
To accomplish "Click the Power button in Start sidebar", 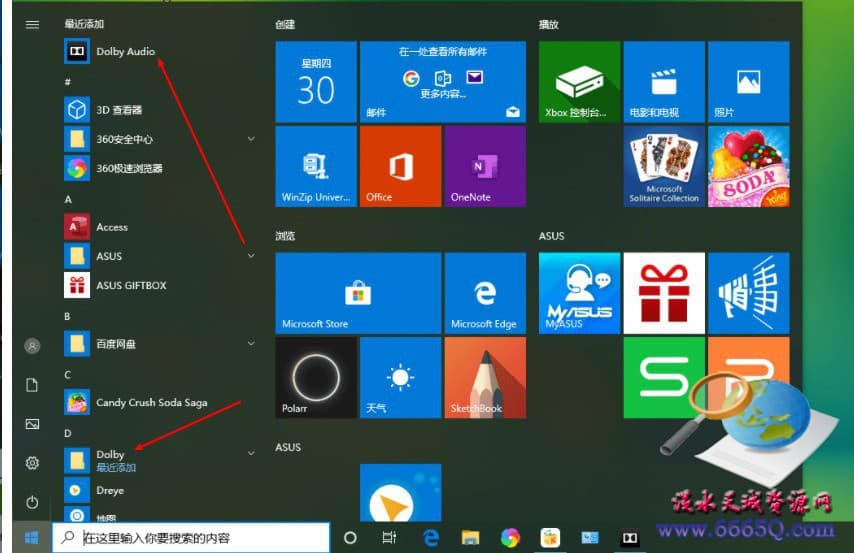I will coord(32,502).
